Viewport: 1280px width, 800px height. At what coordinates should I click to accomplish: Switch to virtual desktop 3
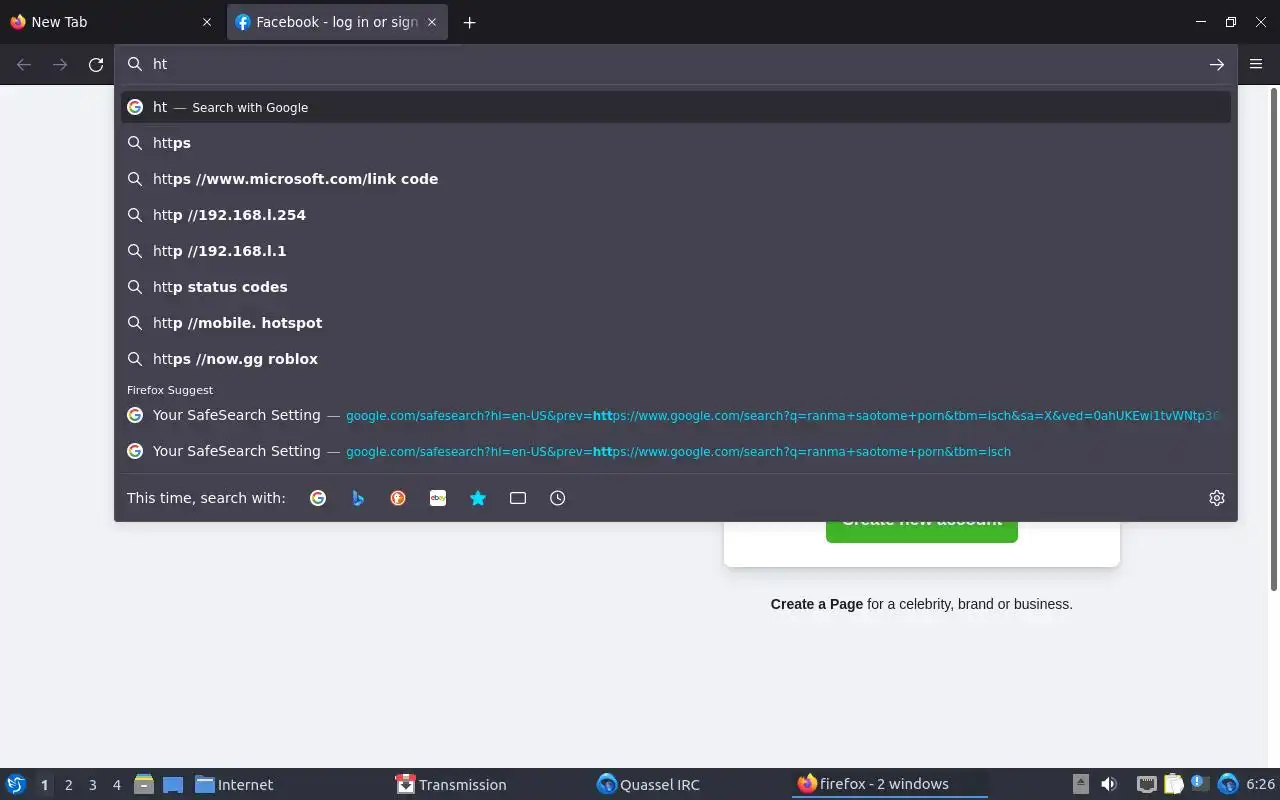coord(92,785)
